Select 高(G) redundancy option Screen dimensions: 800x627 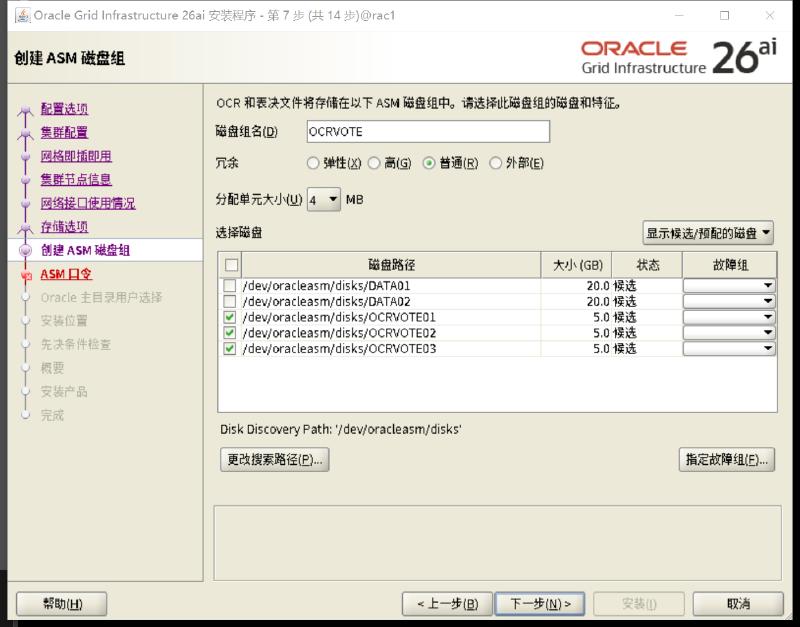tap(374, 163)
